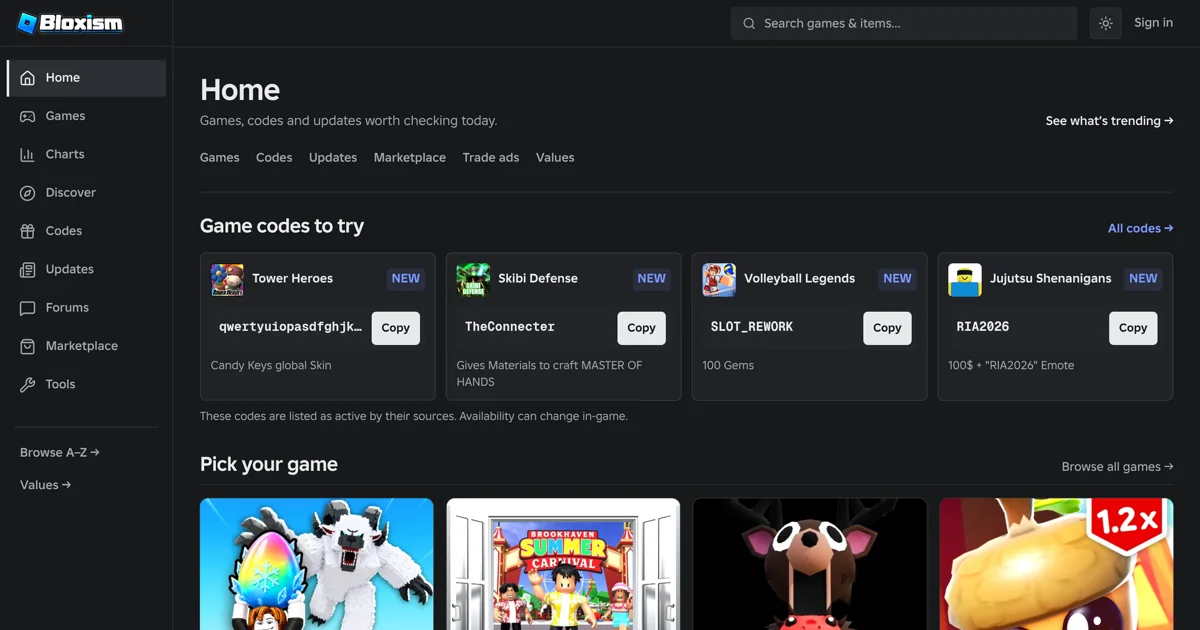Open the Brookhaven Summer Carnival thumbnail
The height and width of the screenshot is (630, 1200).
563,564
